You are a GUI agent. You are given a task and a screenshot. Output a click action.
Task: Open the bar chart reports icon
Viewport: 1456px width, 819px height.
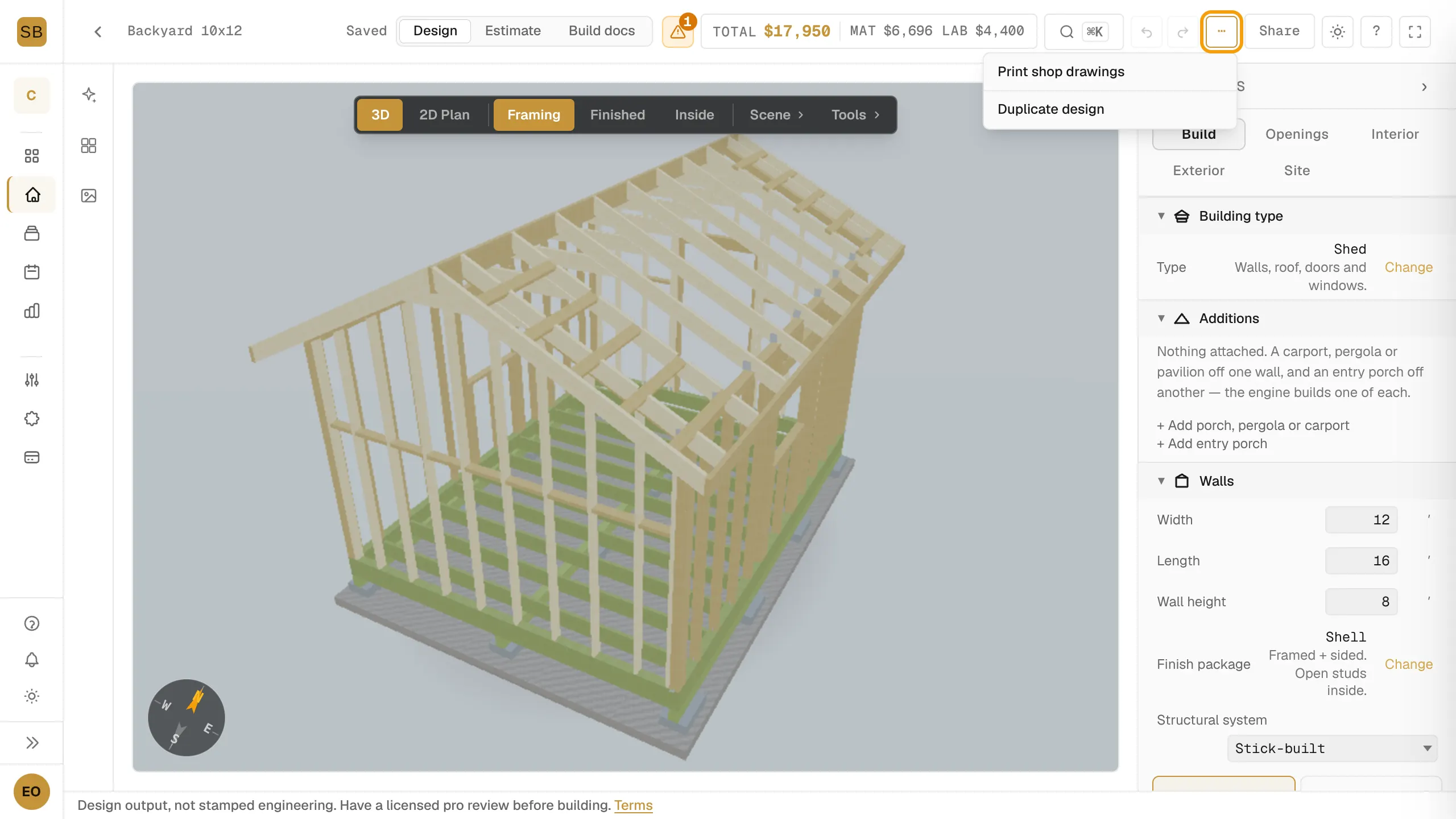coord(32,311)
